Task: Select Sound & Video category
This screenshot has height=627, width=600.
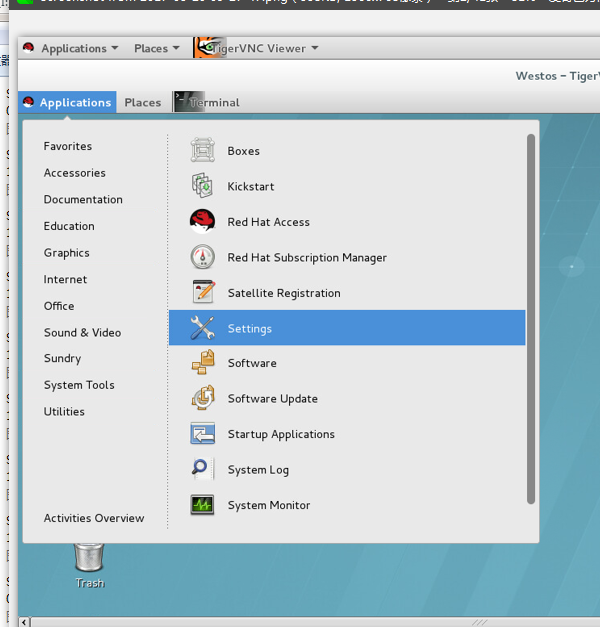Action: [82, 332]
